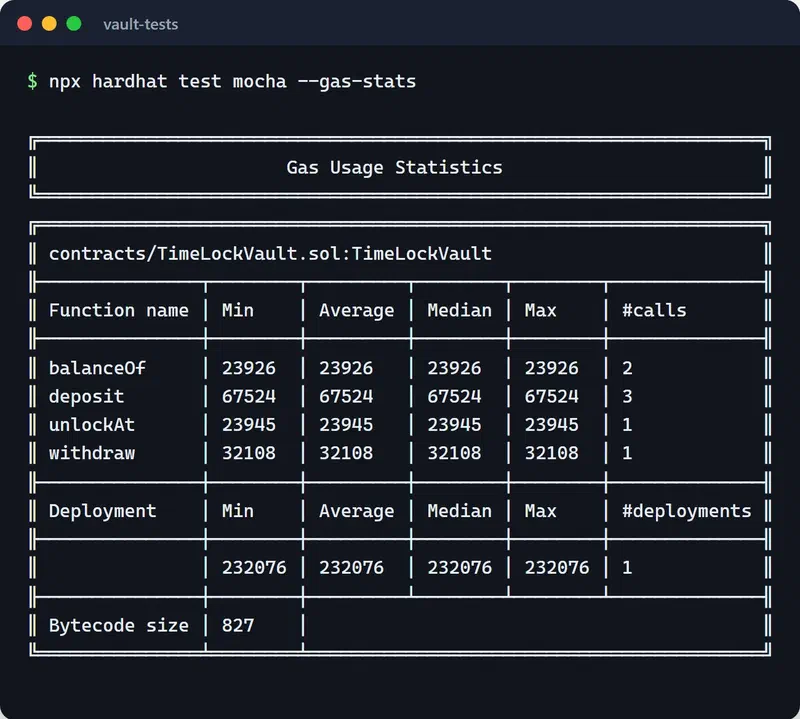
Task: Click balanceOf Average value 23926
Action: click(x=346, y=368)
